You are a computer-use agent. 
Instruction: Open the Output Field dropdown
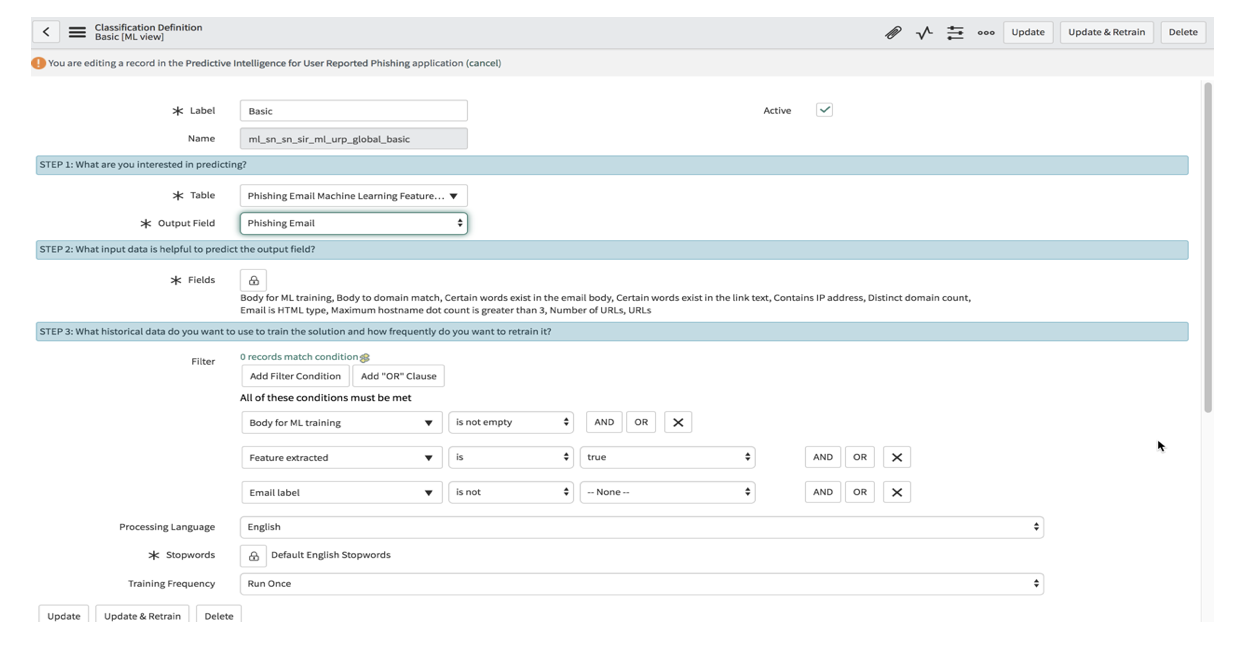pos(353,223)
